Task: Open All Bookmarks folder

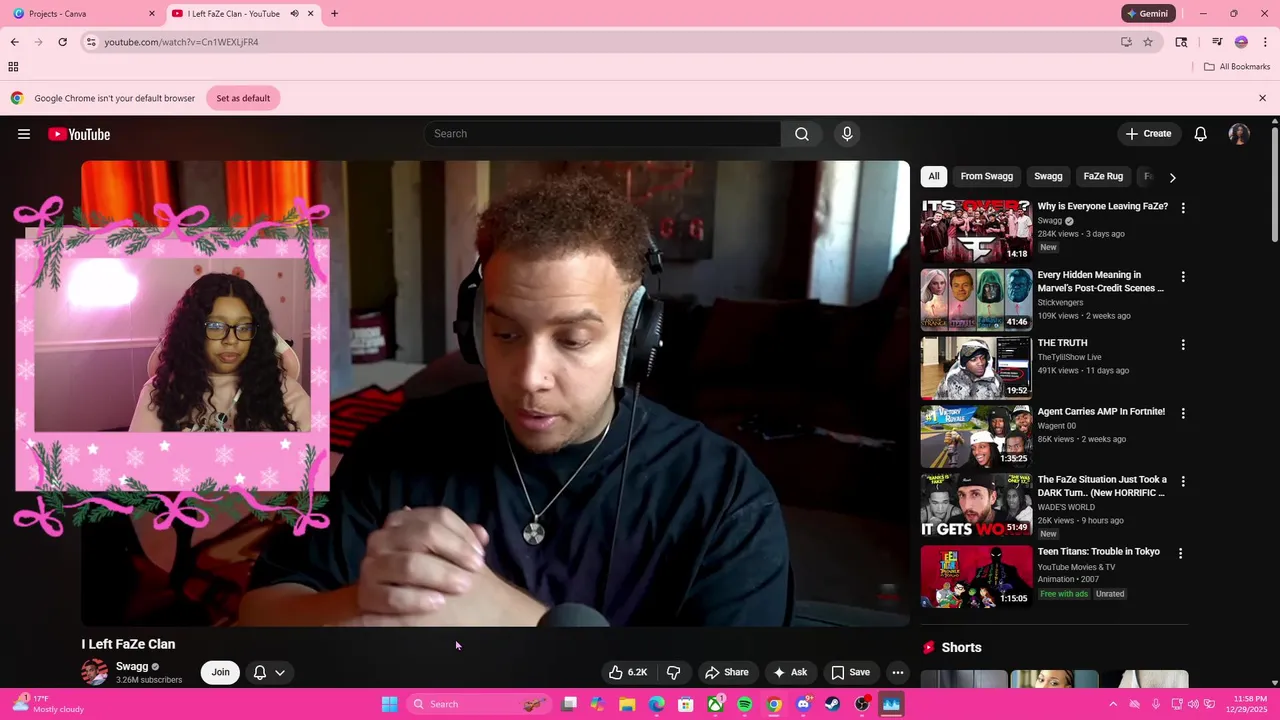Action: [1236, 67]
